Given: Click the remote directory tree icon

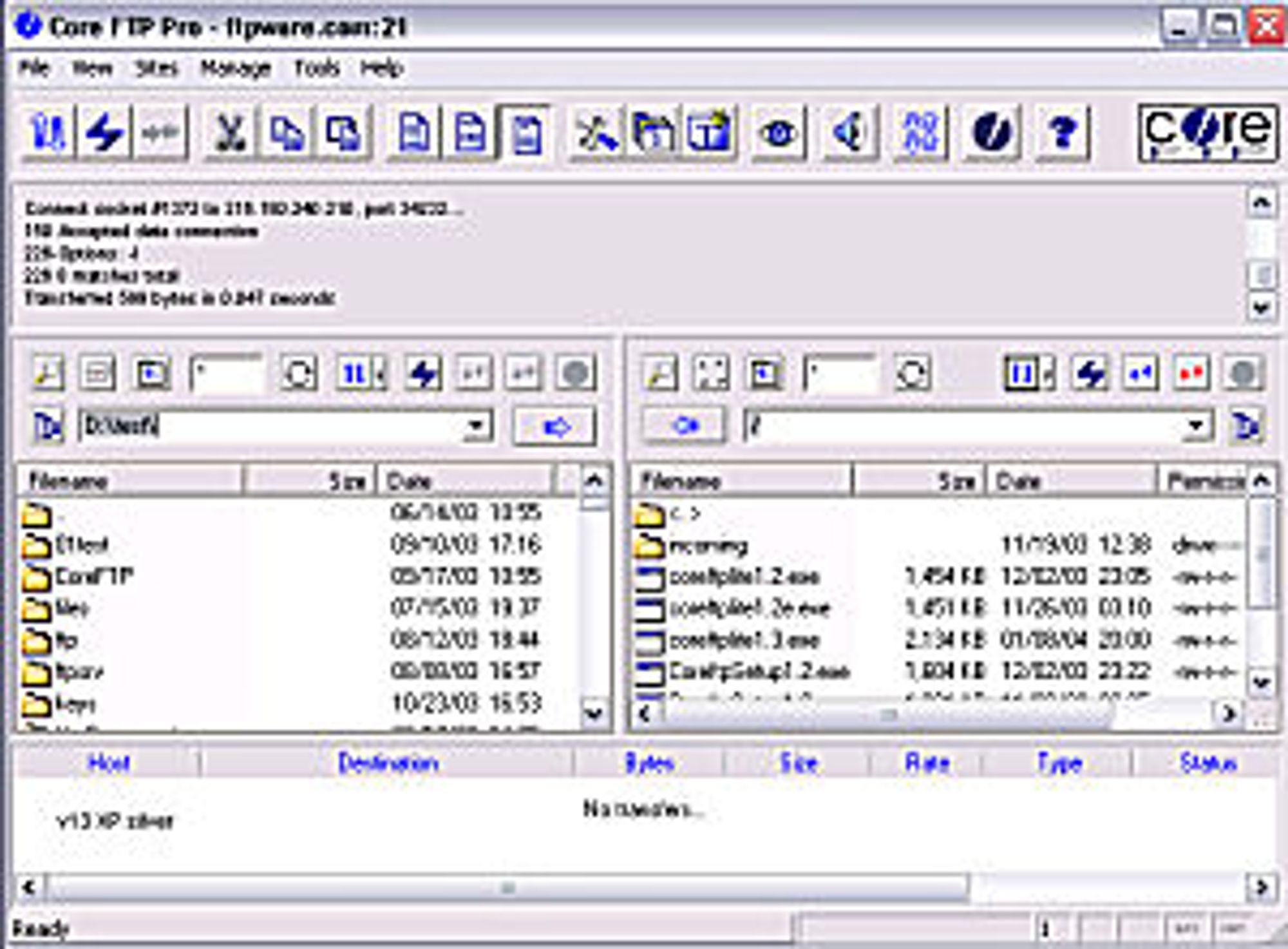Looking at the screenshot, I should click(1246, 426).
